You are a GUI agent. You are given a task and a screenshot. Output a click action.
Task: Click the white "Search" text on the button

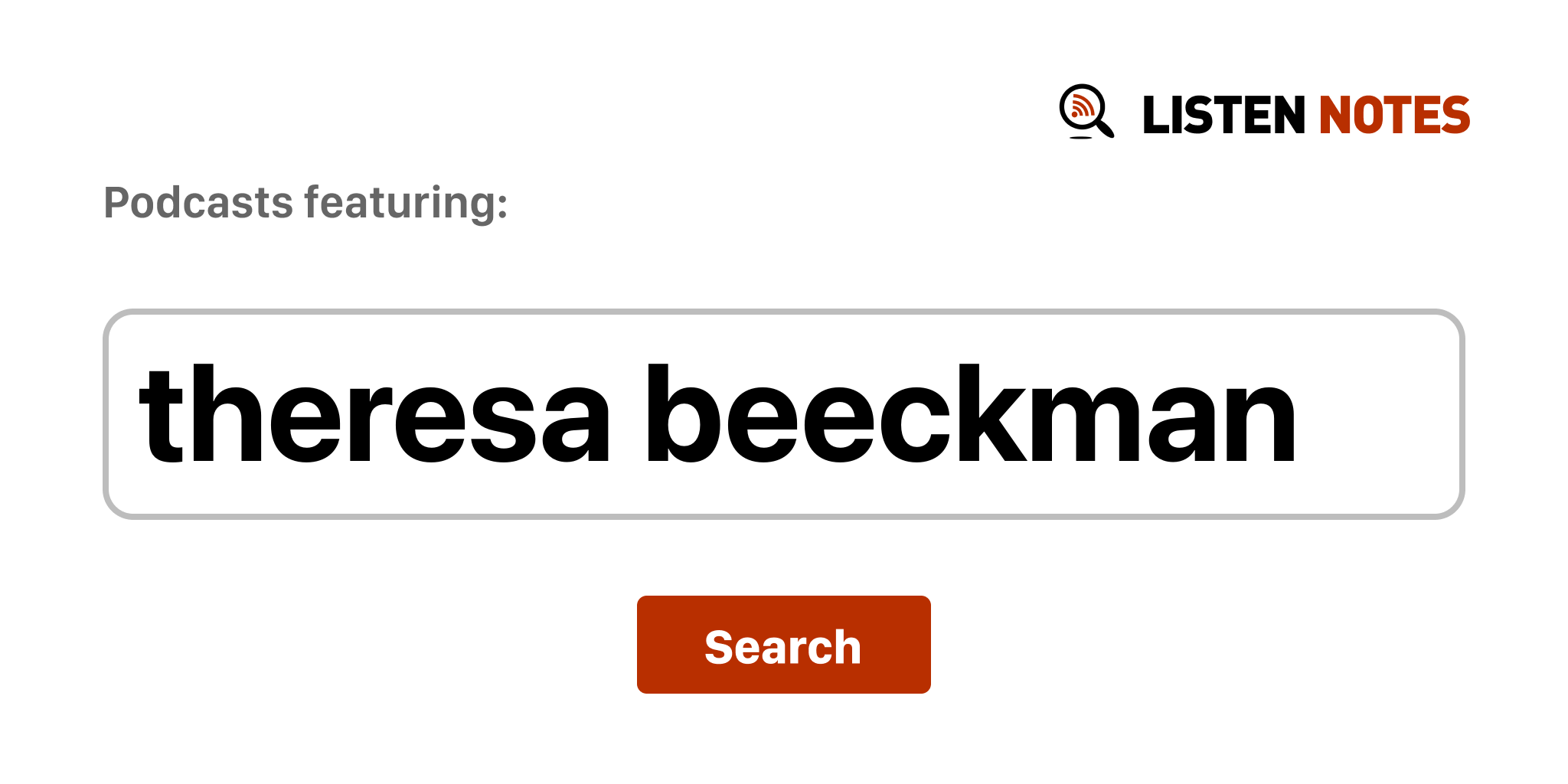pos(782,647)
